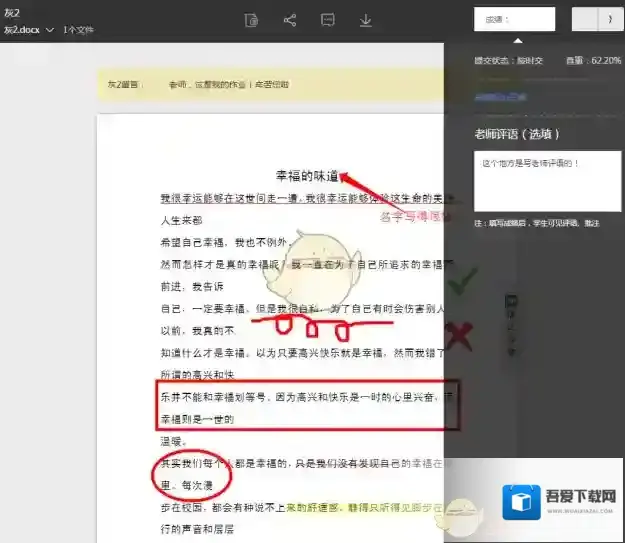Click the document line 前进，我告诉
The image size is (625, 543).
pyautogui.click(x=192, y=286)
